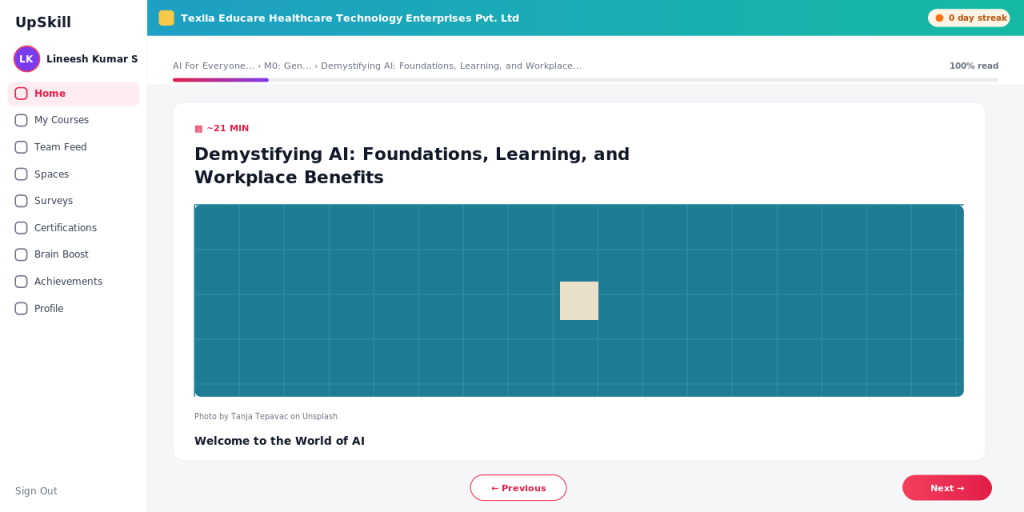
Task: Click the pink reading time icon
Action: point(199,129)
